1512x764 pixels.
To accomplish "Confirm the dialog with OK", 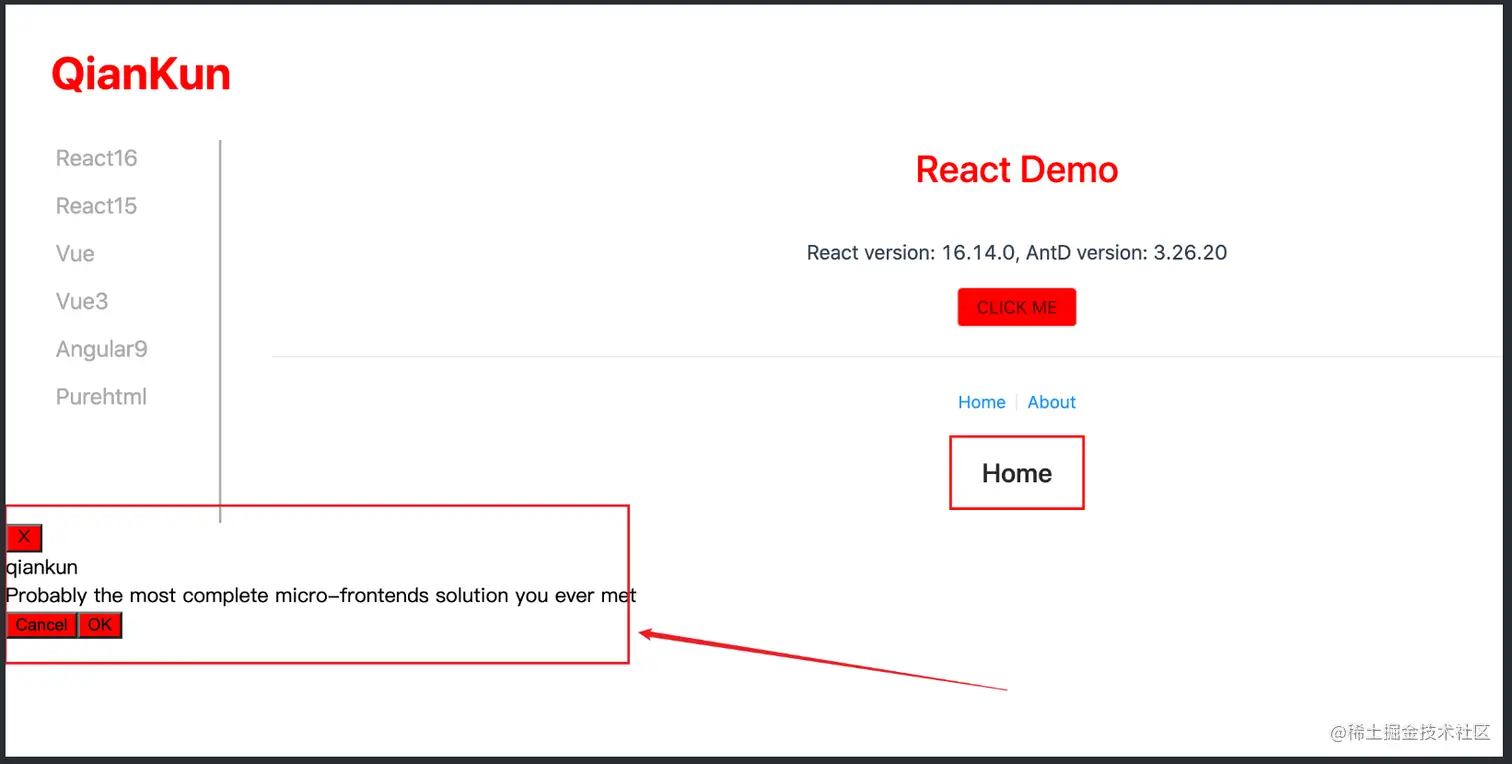I will click(100, 625).
